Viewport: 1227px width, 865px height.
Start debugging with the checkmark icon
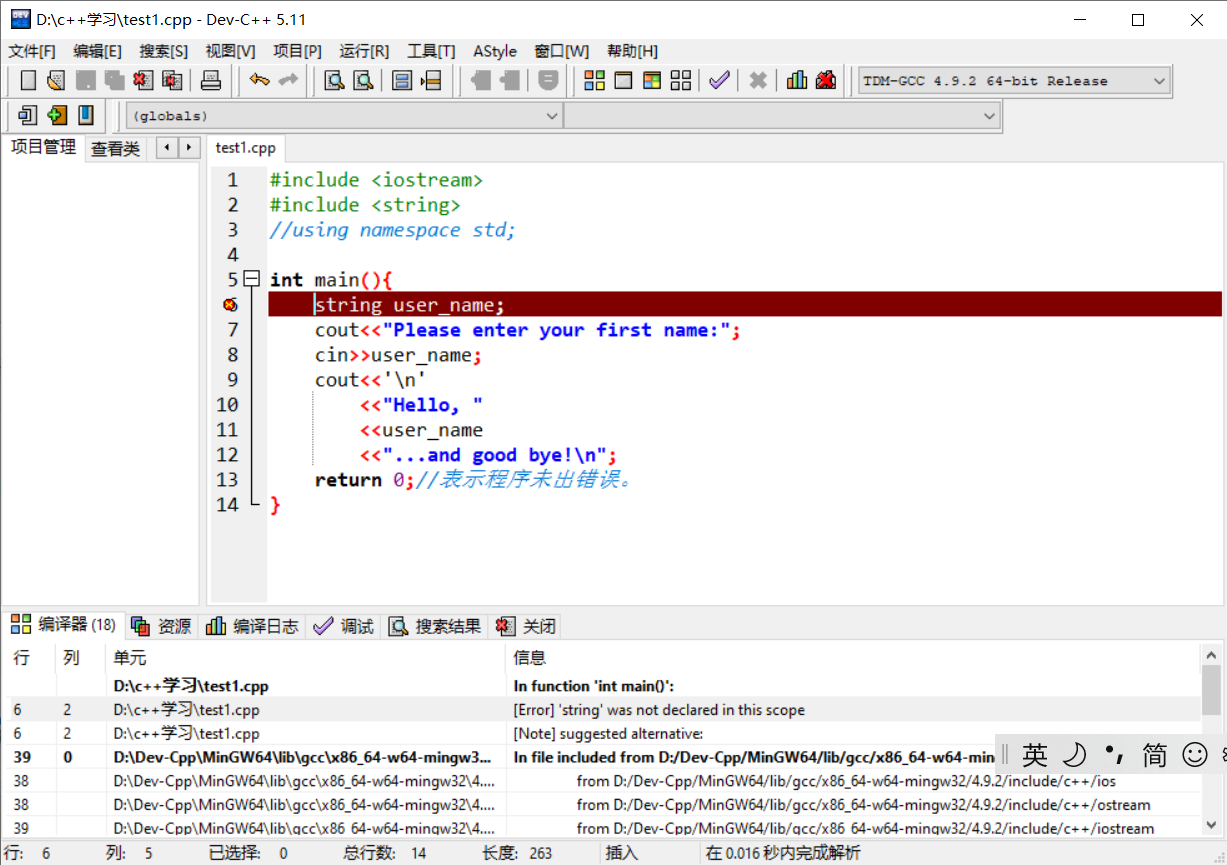[719, 81]
